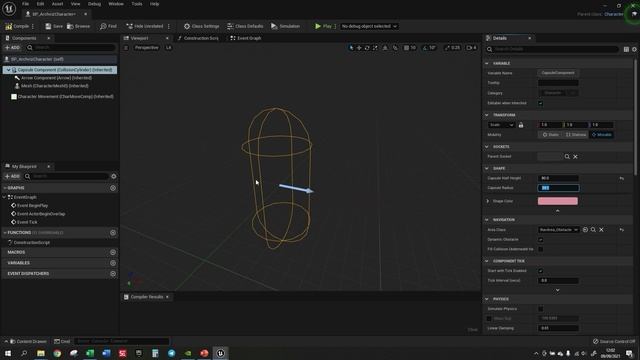Collapse the Sockets section
640x360 pixels.
click(487, 147)
